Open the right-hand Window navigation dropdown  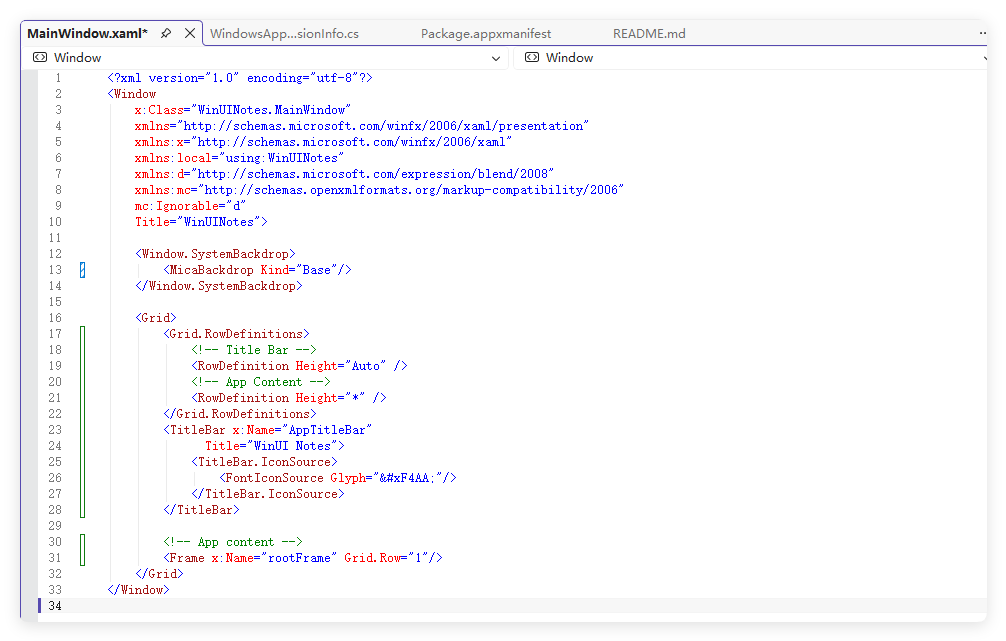(x=750, y=58)
